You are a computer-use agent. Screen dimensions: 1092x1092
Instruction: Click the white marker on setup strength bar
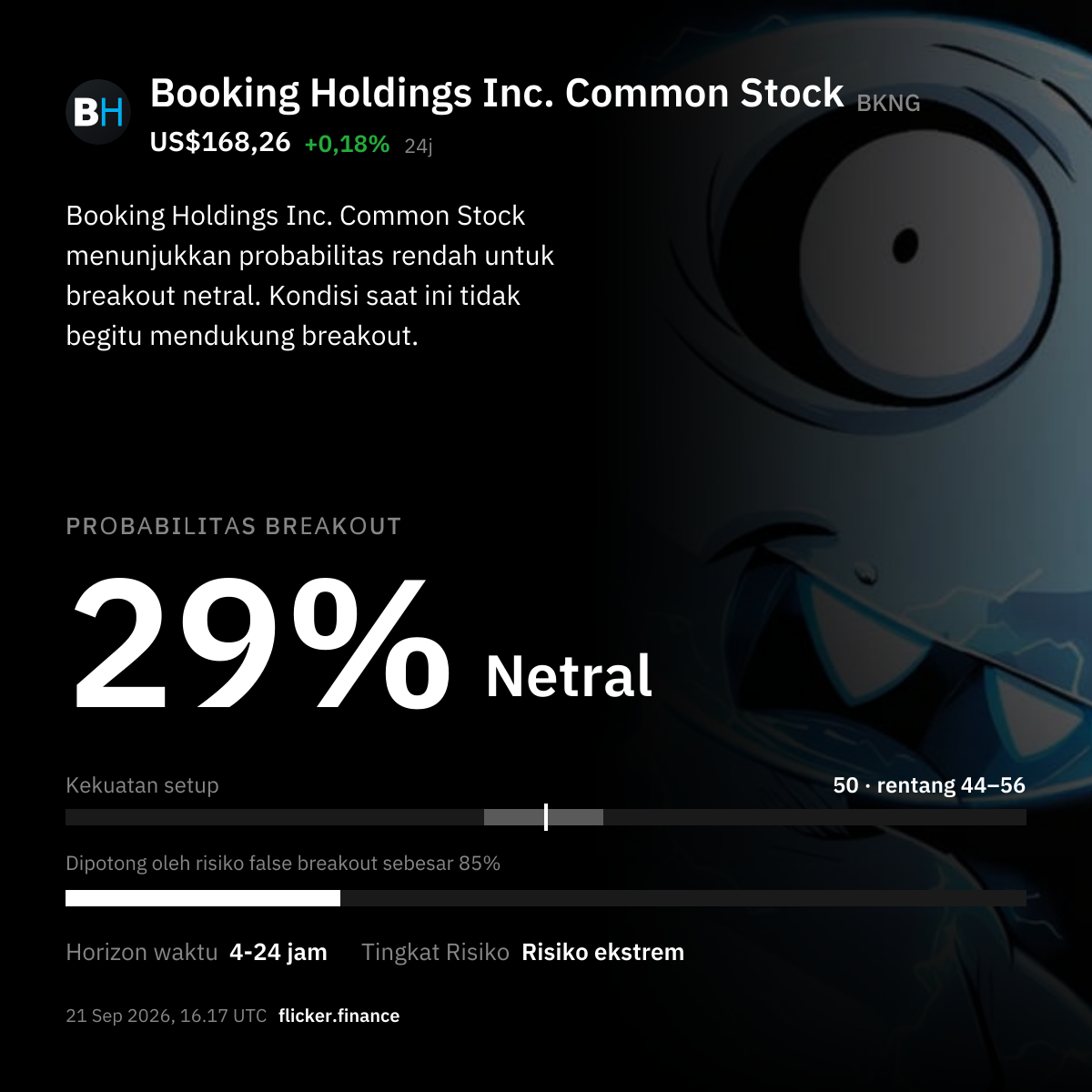pyautogui.click(x=546, y=817)
